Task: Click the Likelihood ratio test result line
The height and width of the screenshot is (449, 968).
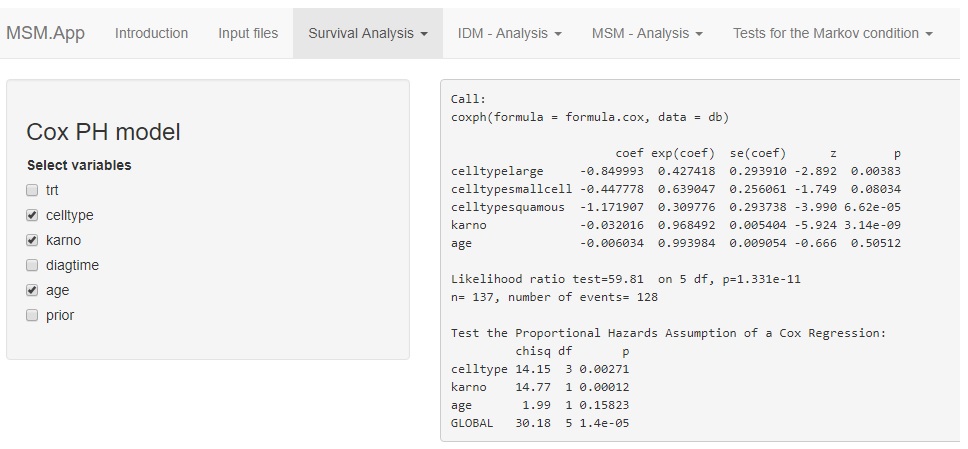Action: tap(625, 279)
